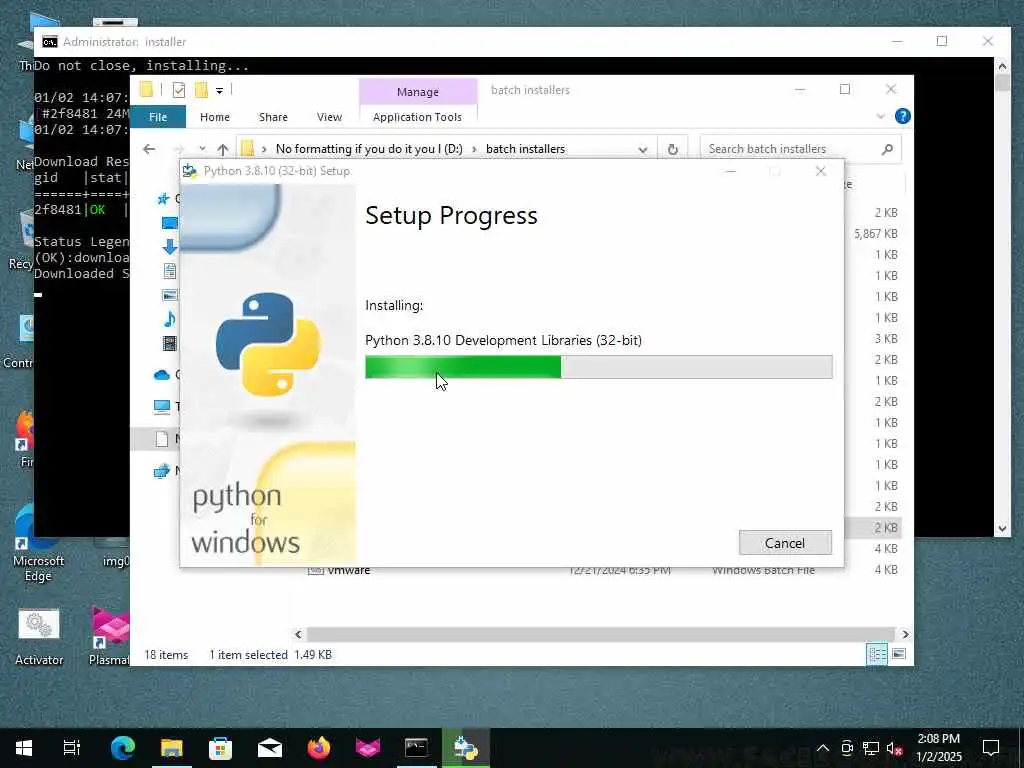Click the folder icon in address bar
Image resolution: width=1024 pixels, height=768 pixels.
tap(247, 149)
